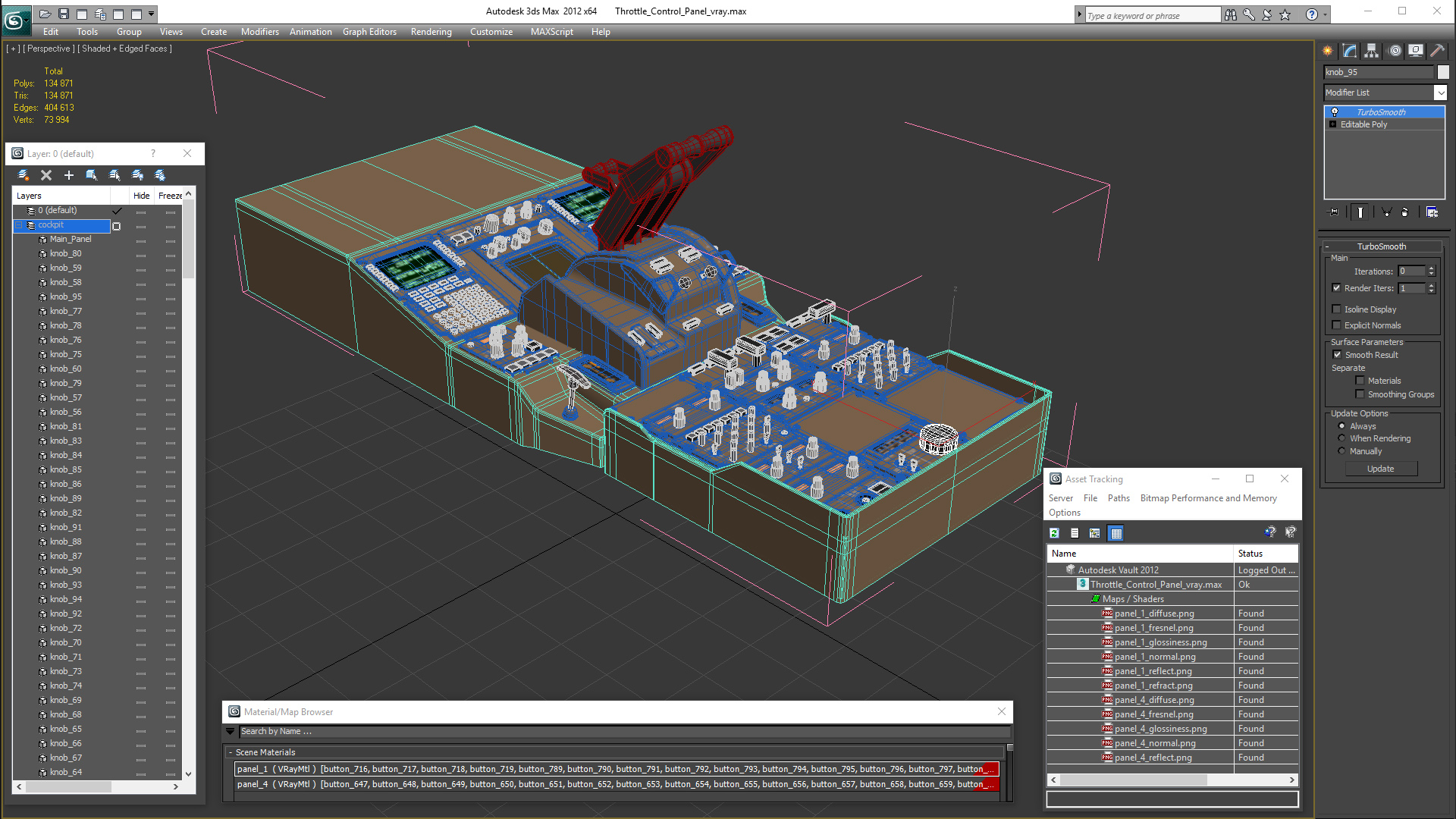The width and height of the screenshot is (1456, 819).
Task: Select Manually update option
Action: point(1341,451)
